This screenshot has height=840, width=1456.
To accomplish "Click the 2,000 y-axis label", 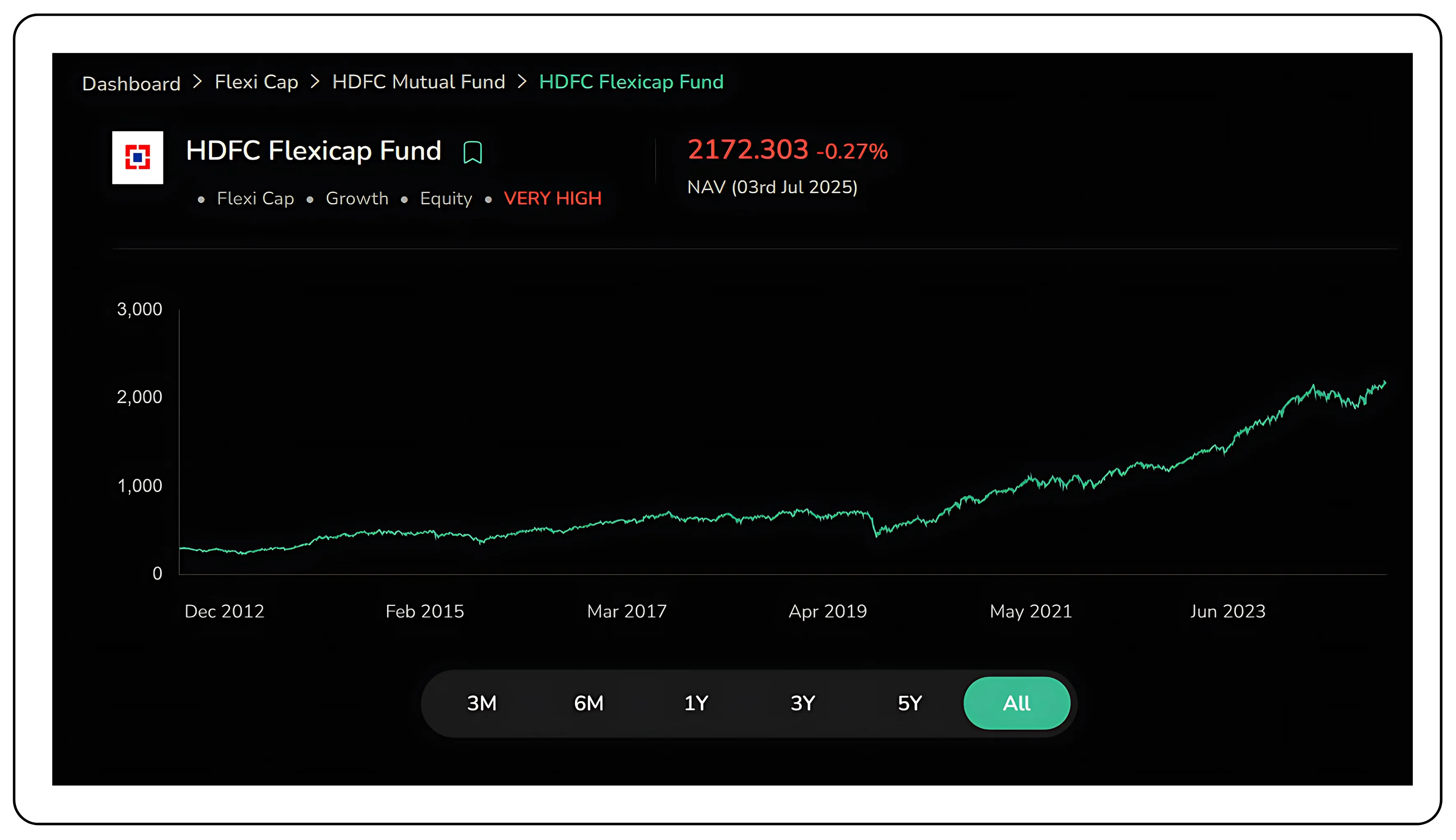I will [x=140, y=397].
